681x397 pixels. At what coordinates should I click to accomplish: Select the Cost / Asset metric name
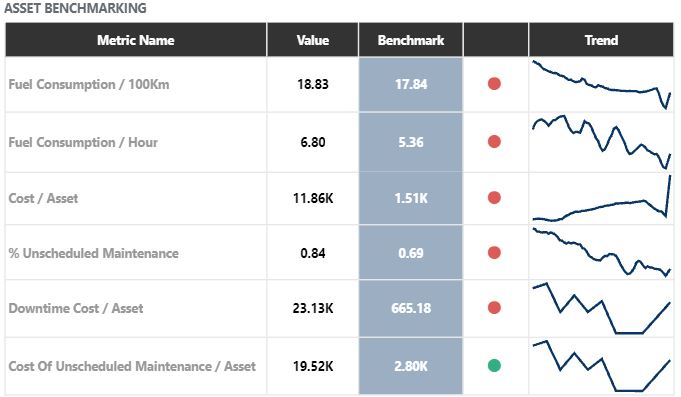43,198
